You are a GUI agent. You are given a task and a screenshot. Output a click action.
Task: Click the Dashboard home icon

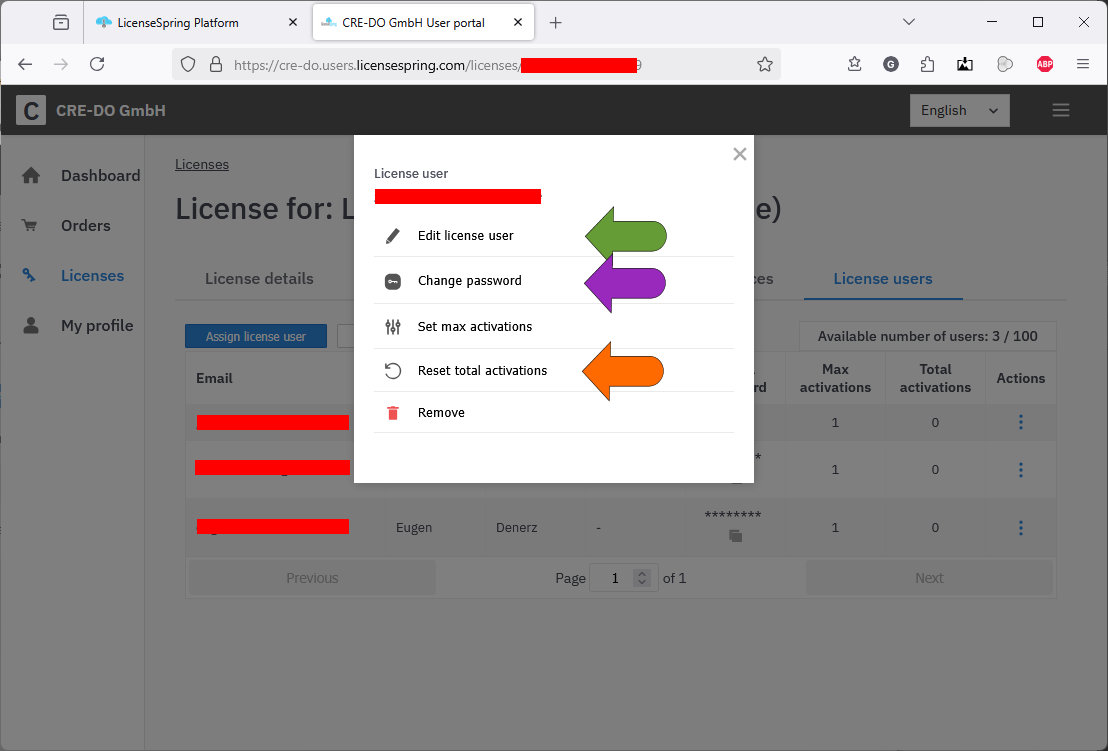31,175
